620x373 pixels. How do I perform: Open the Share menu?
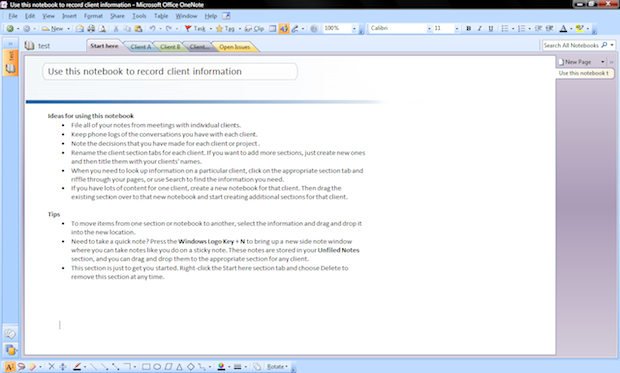[x=117, y=16]
